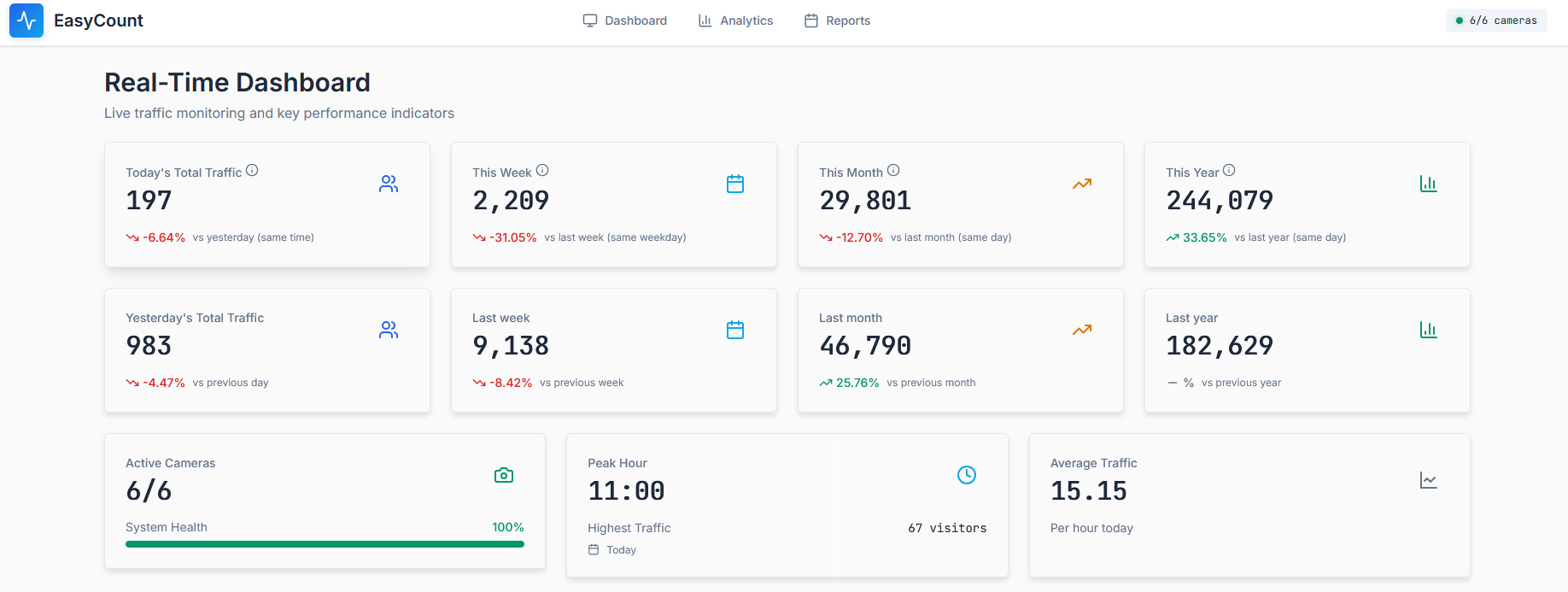This screenshot has height=592, width=1568.
Task: Click the 'Highest Traffic' label
Action: [x=629, y=528]
